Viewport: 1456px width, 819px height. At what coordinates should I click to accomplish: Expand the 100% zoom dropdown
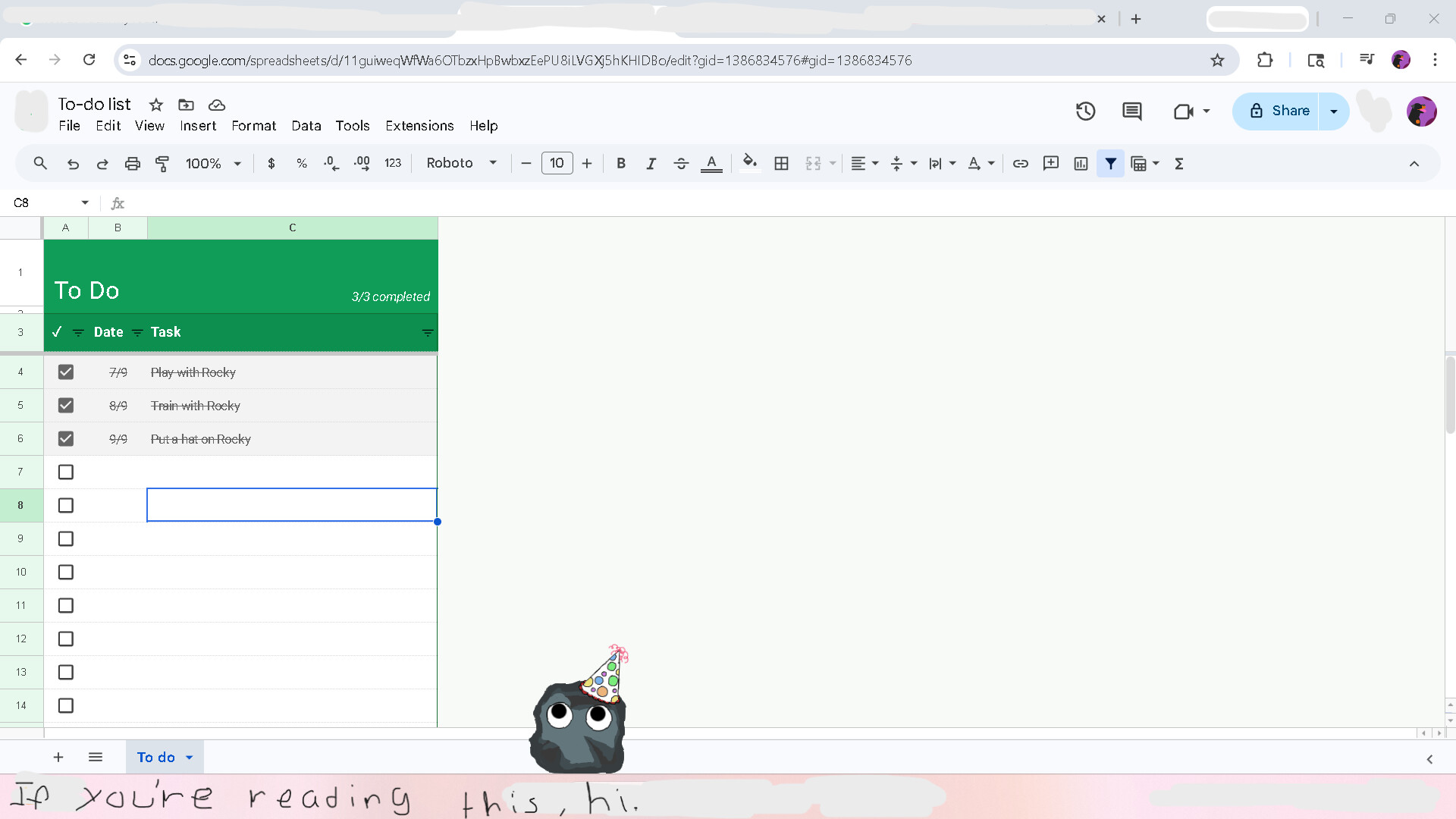pyautogui.click(x=213, y=163)
